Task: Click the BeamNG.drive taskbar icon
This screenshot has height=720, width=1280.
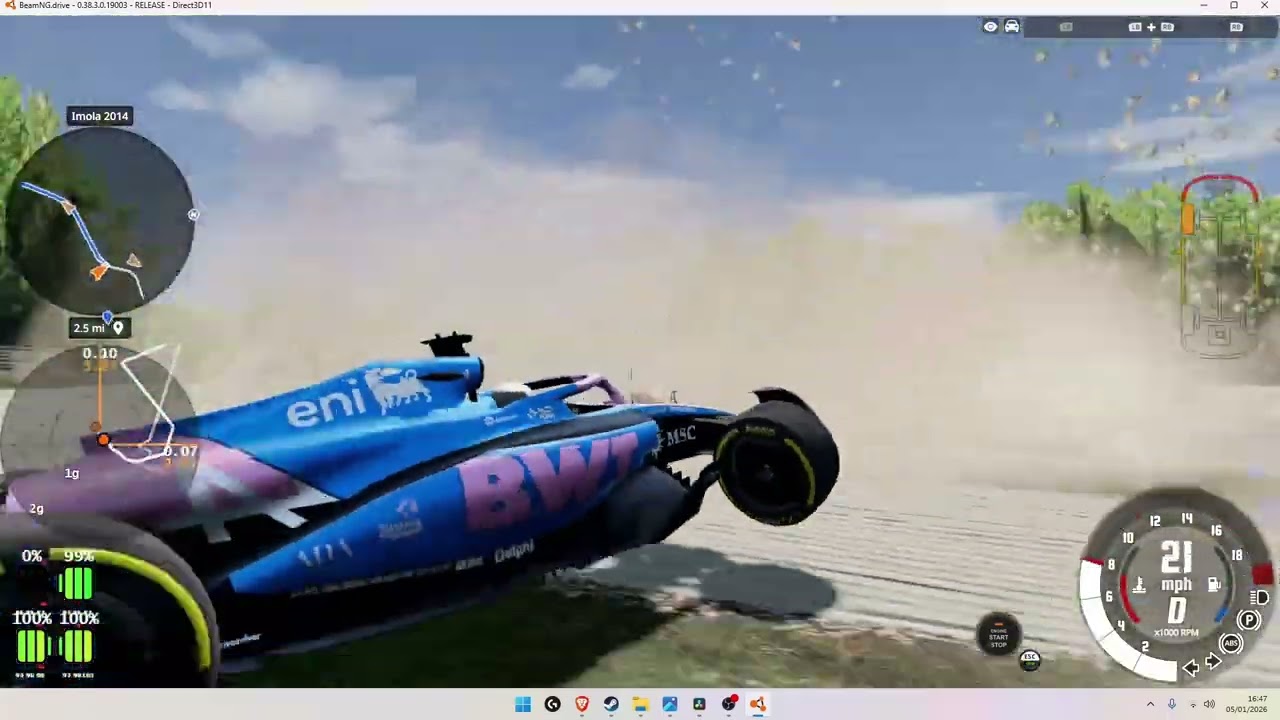Action: click(x=758, y=704)
